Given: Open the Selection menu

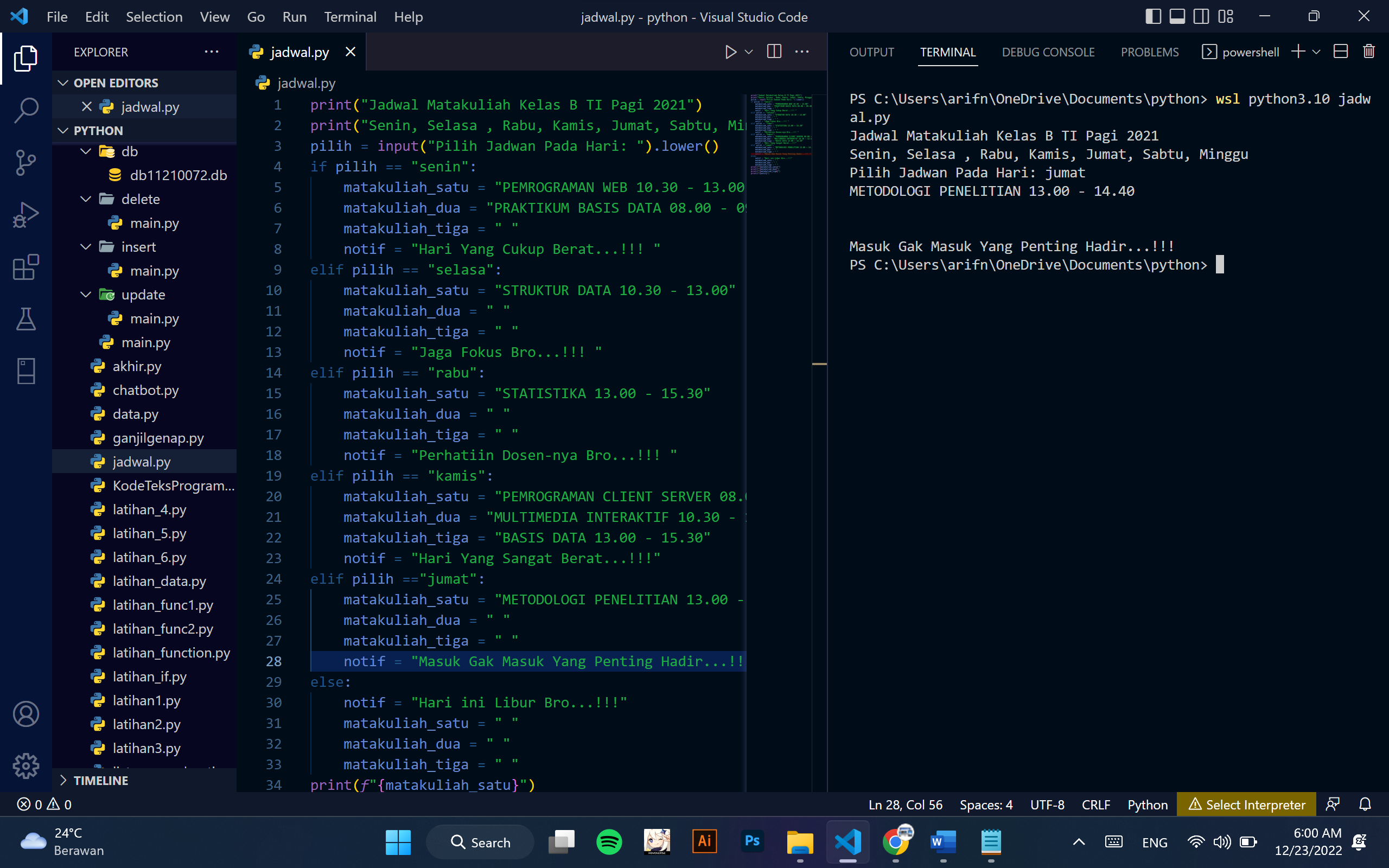Looking at the screenshot, I should [154, 17].
